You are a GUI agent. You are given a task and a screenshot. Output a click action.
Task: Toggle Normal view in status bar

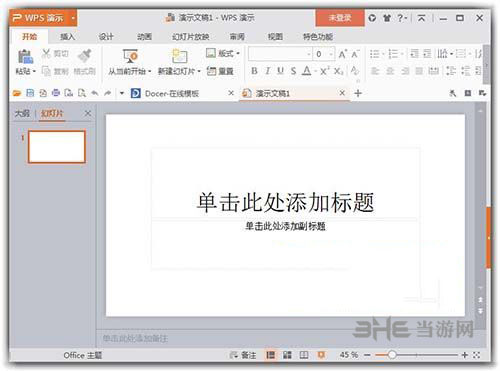coord(270,355)
